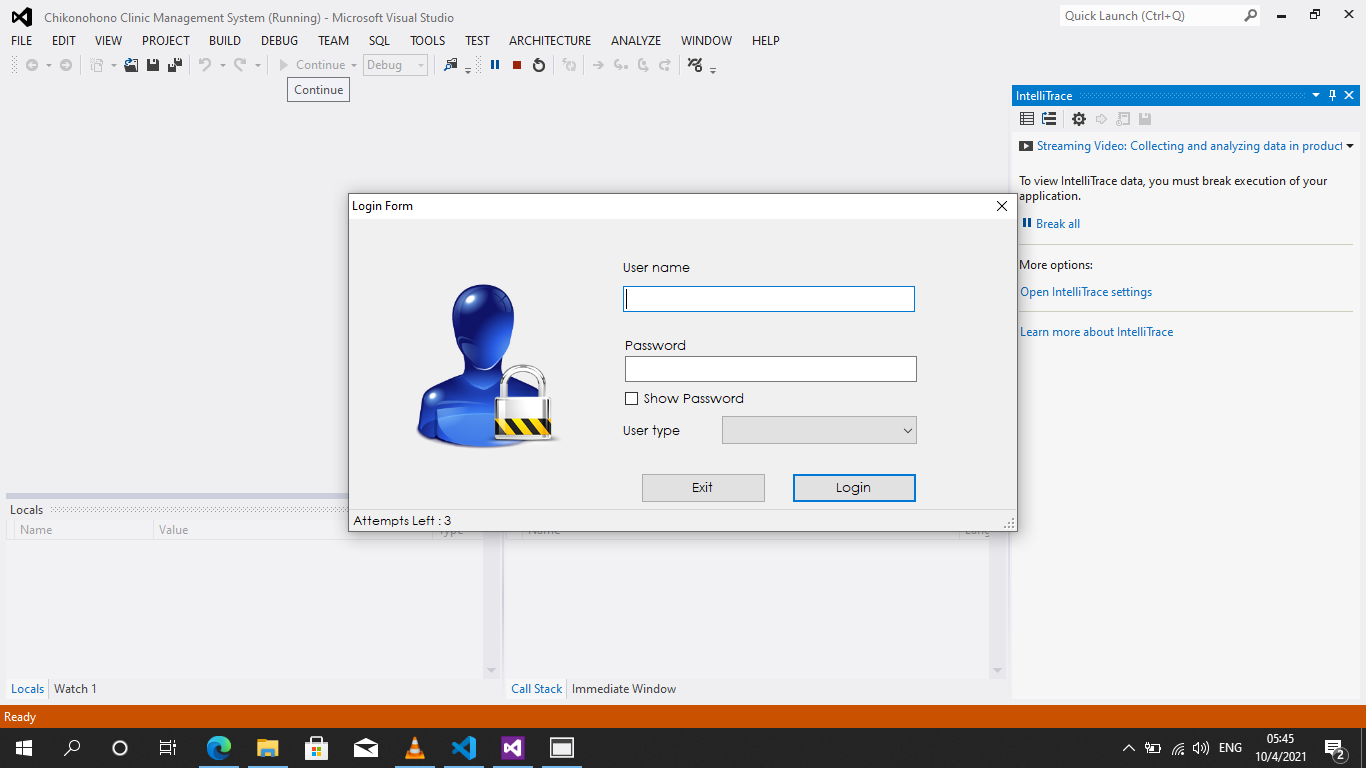Viewport: 1366px width, 768px height.
Task: Open the notification center icon
Action: [x=1335, y=748]
